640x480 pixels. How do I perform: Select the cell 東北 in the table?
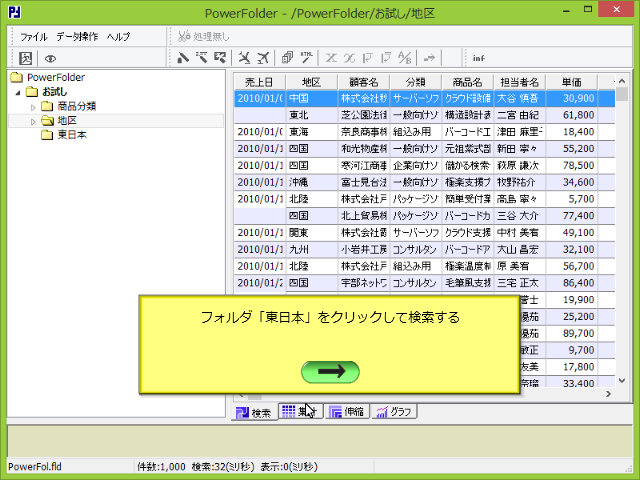[312, 115]
